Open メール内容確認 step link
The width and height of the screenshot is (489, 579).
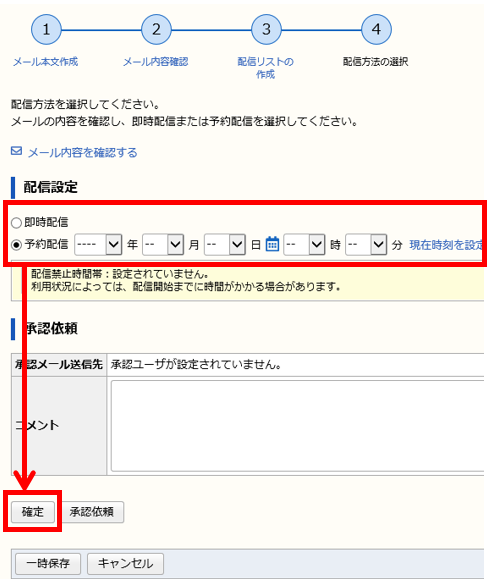(155, 62)
